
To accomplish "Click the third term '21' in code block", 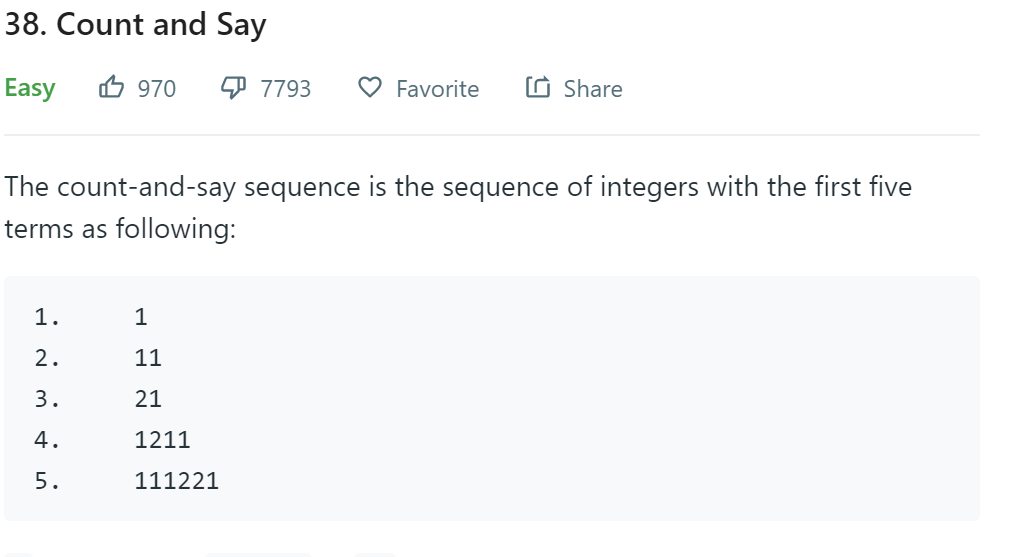I will pos(148,399).
